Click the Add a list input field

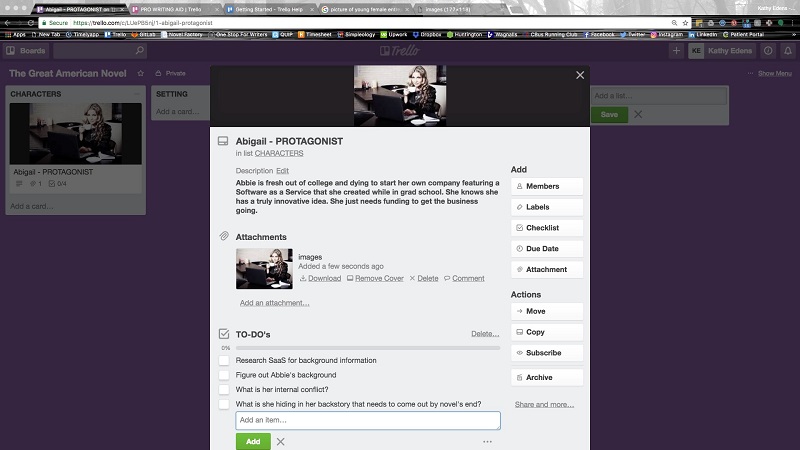(x=659, y=95)
